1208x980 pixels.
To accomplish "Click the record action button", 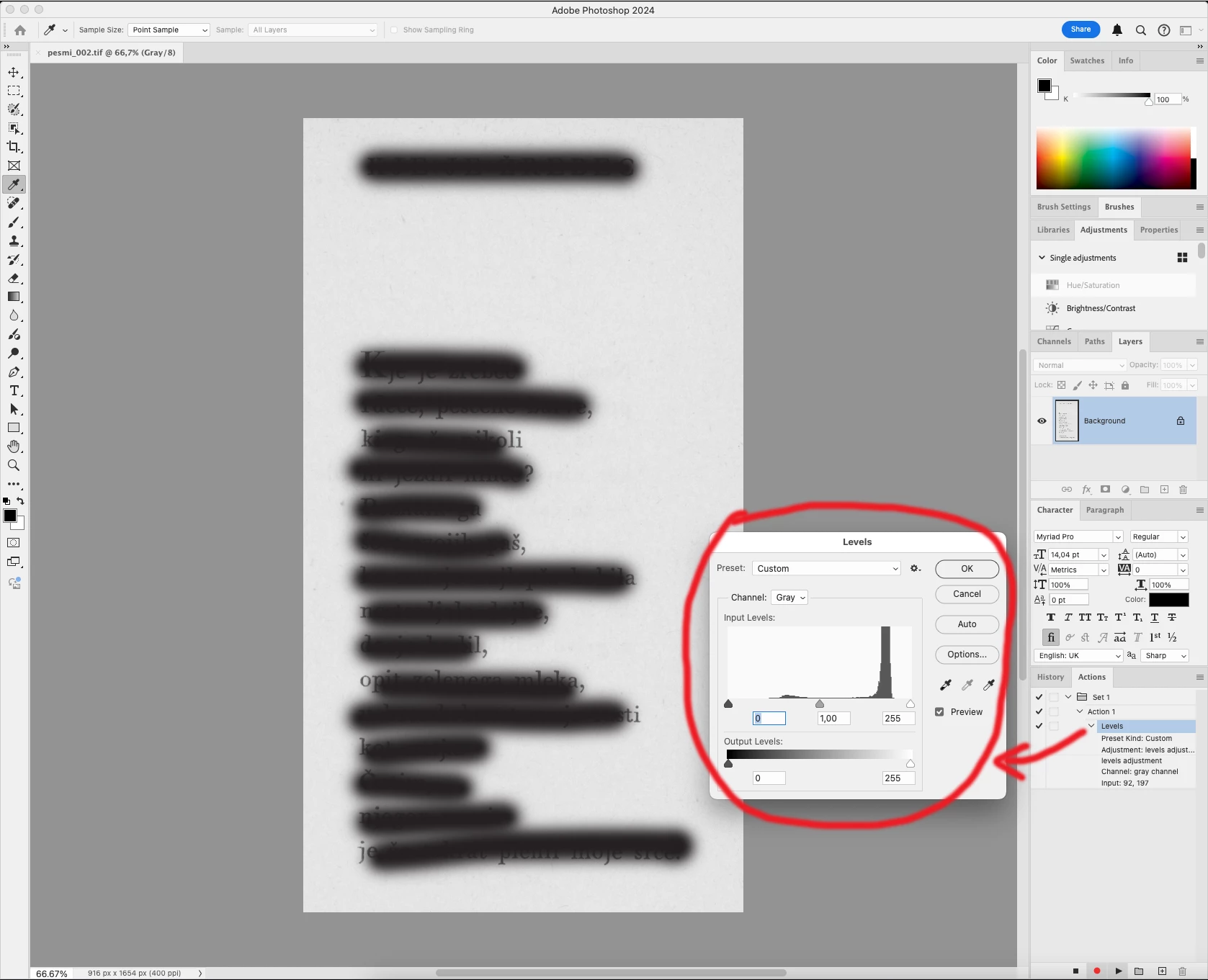I will tap(1096, 971).
